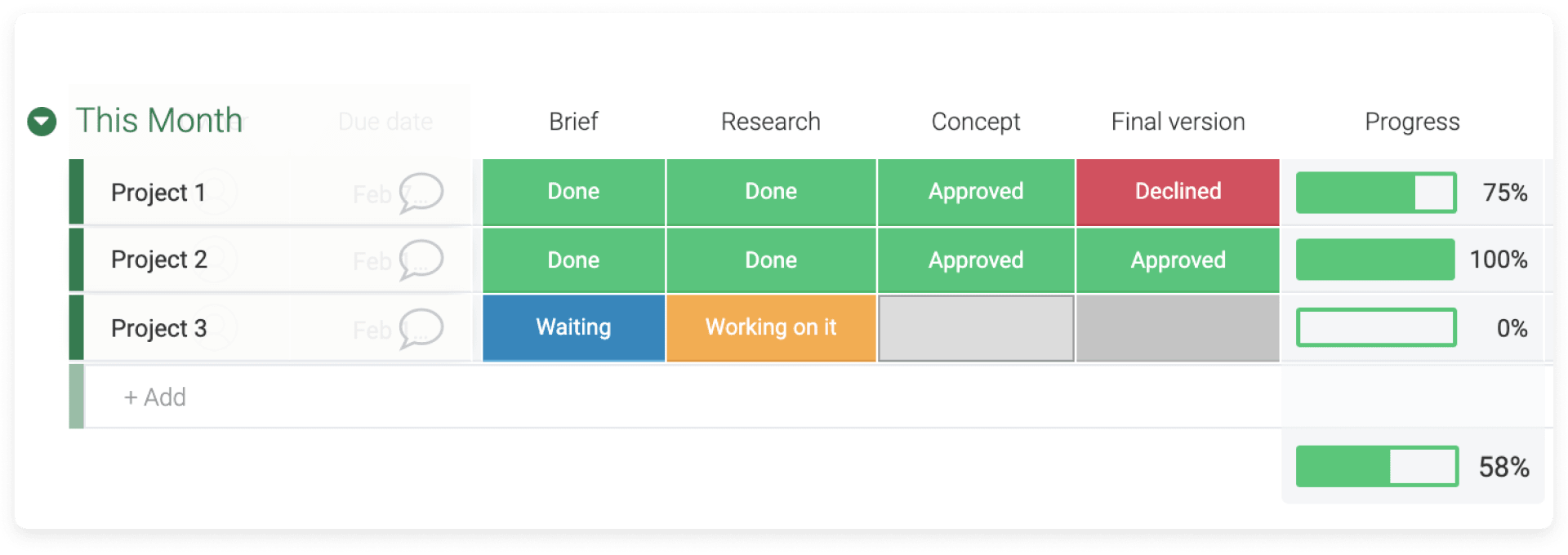Image resolution: width=1568 pixels, height=555 pixels.
Task: Open the Declined status on Project 1
Action: click(1177, 192)
